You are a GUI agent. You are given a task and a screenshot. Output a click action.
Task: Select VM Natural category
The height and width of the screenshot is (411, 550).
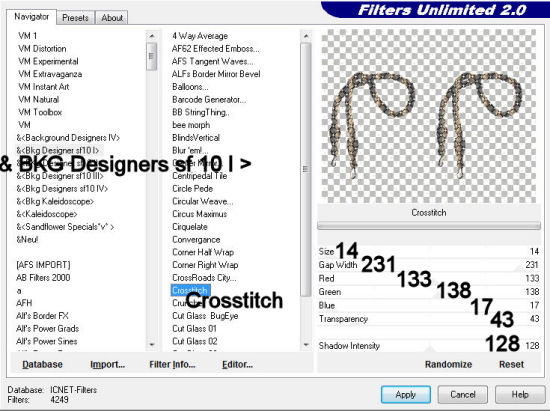[x=39, y=100]
